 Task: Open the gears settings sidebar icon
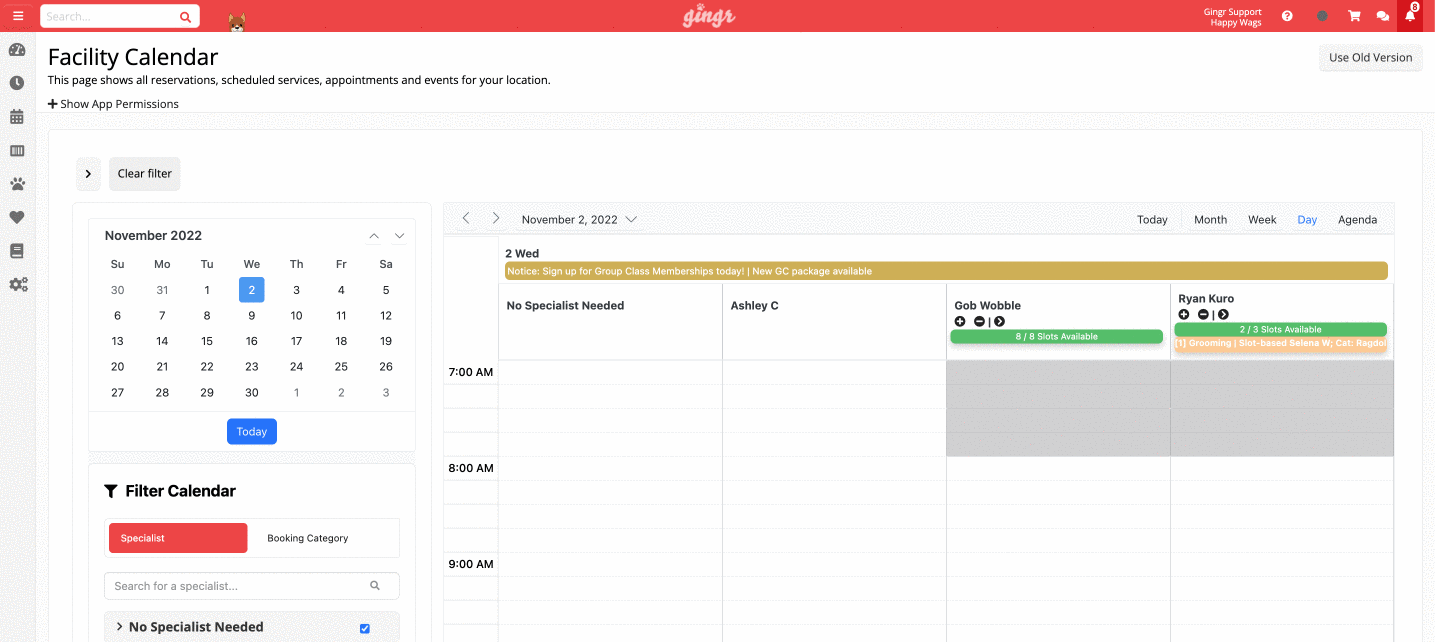pyautogui.click(x=18, y=284)
